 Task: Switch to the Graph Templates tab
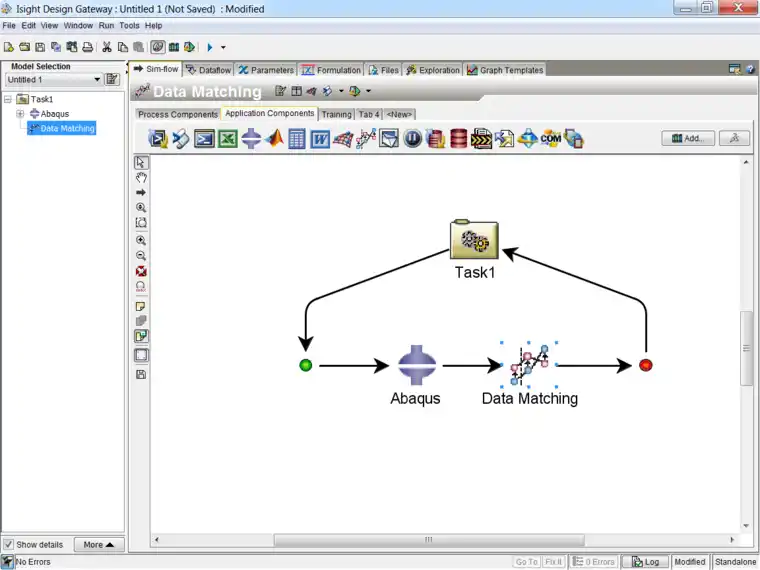click(x=505, y=70)
